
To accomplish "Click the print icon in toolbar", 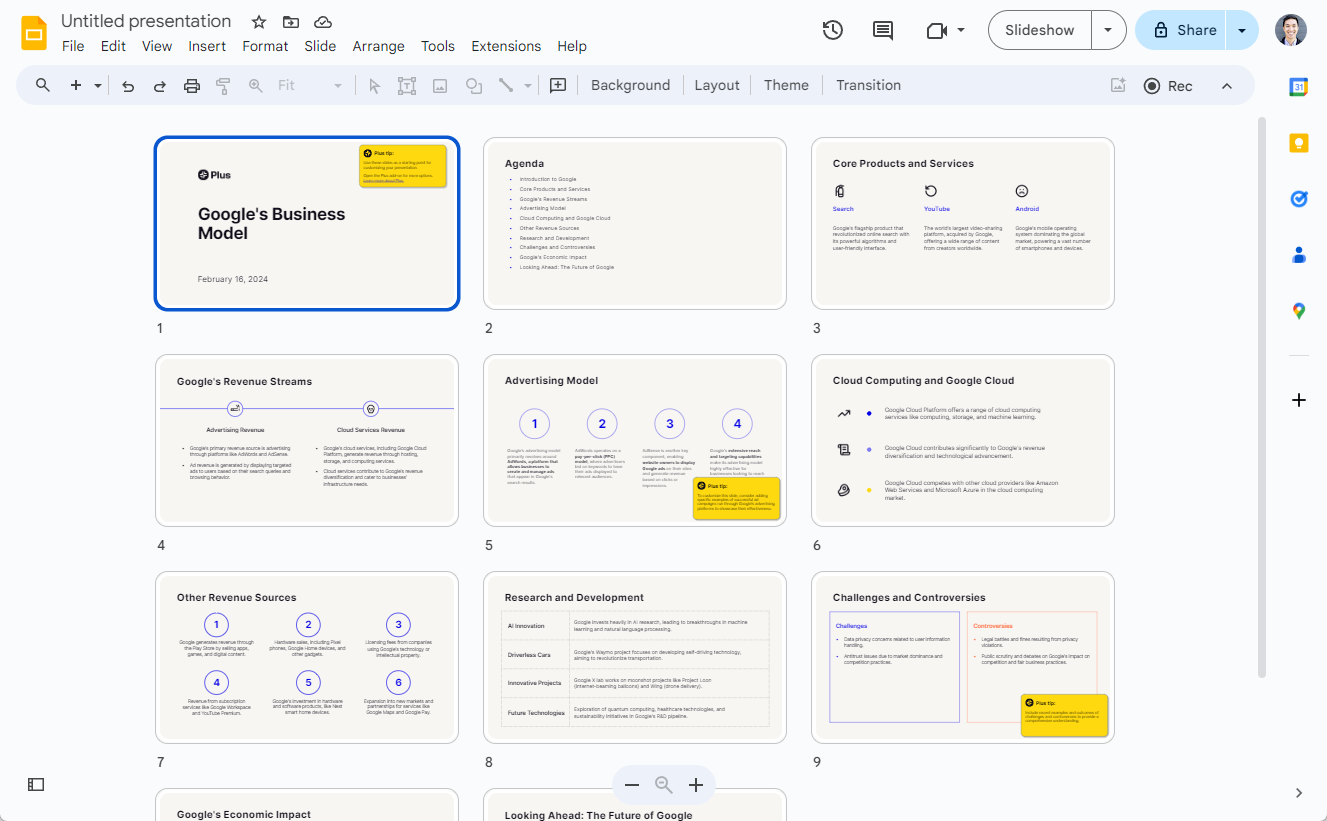I will click(x=192, y=86).
